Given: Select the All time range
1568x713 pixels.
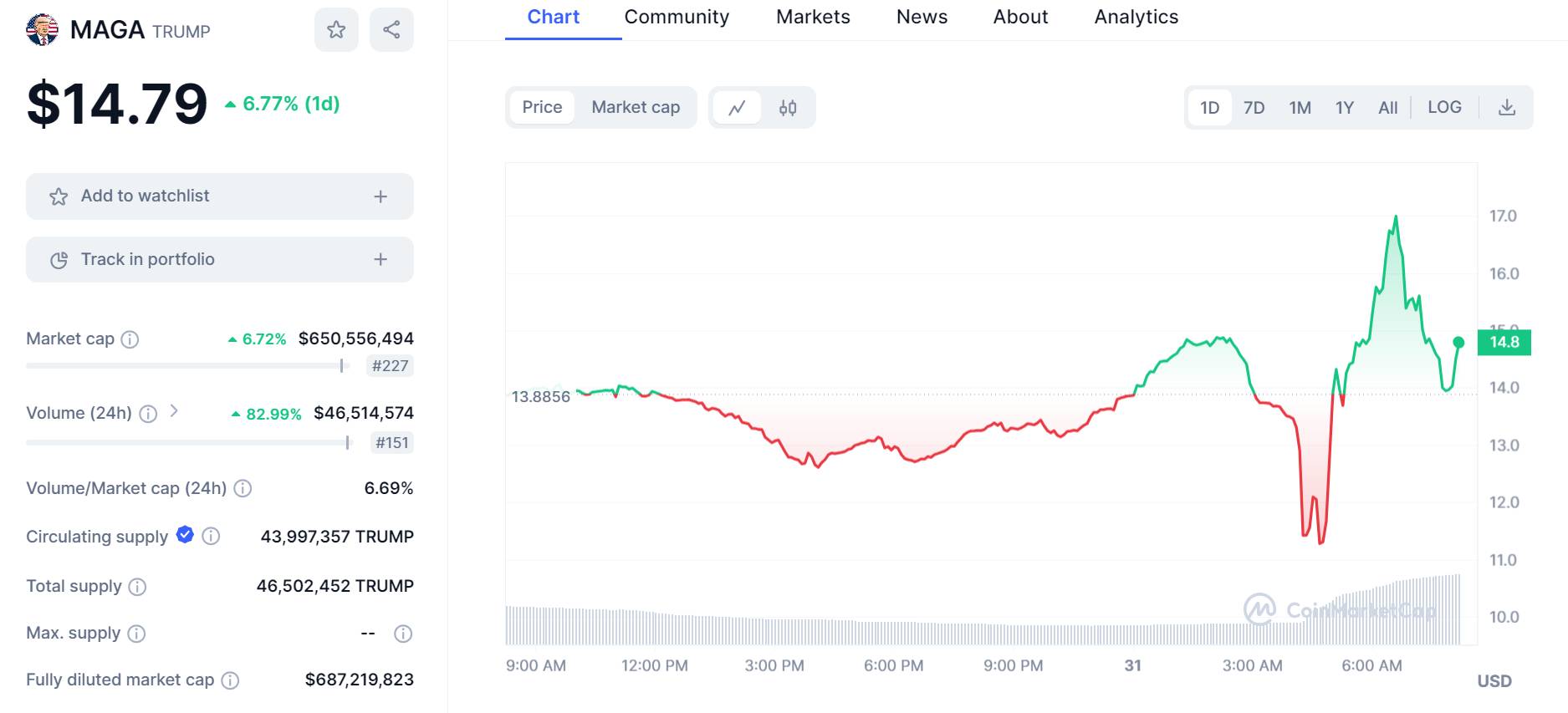Looking at the screenshot, I should click(x=1387, y=108).
